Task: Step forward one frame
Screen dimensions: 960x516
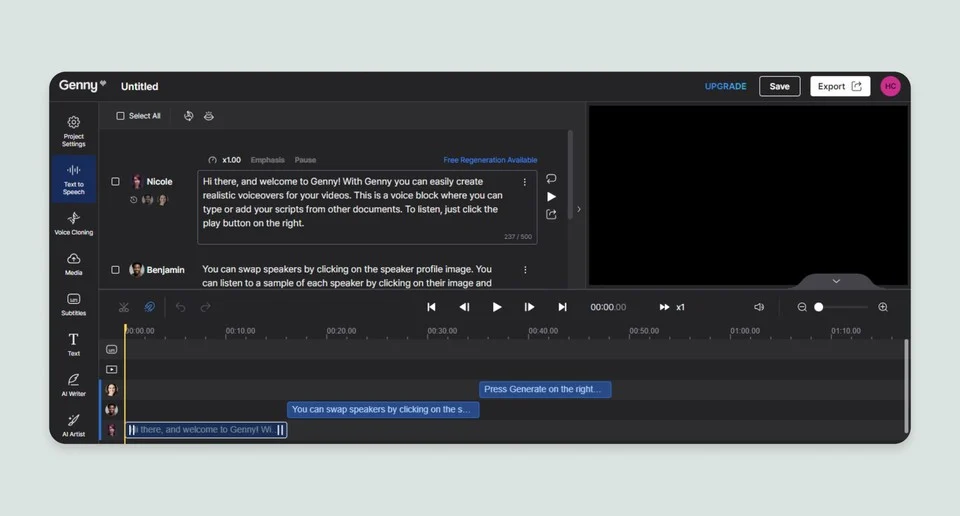Action: [x=530, y=307]
